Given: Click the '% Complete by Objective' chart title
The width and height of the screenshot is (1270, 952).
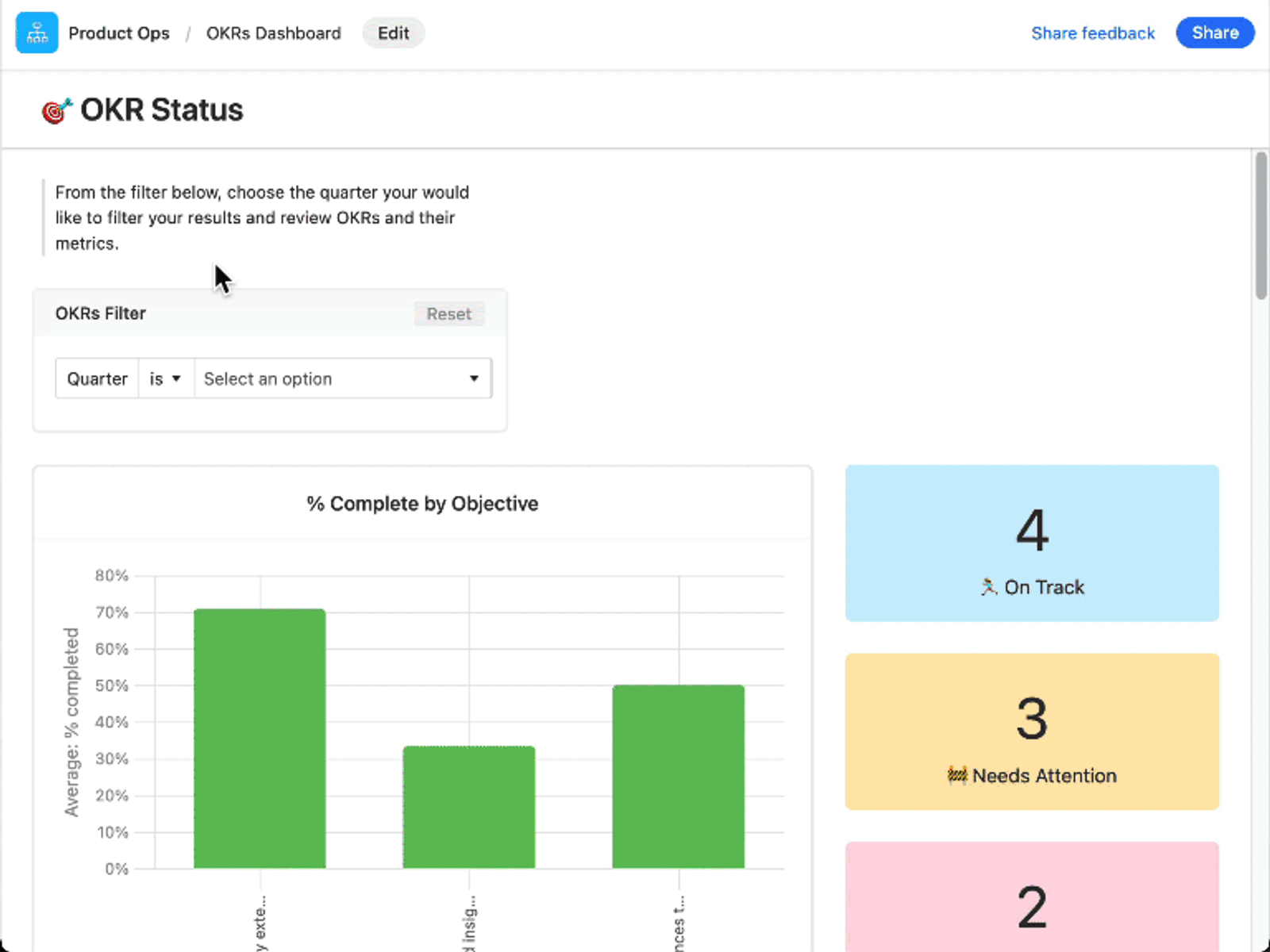Looking at the screenshot, I should pyautogui.click(x=422, y=504).
